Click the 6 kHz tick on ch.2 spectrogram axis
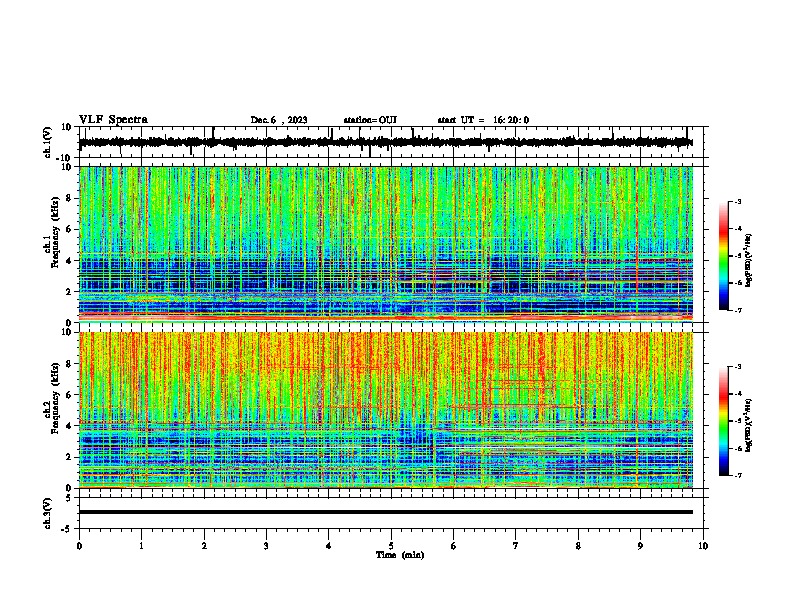The height and width of the screenshot is (612, 792). (x=70, y=395)
